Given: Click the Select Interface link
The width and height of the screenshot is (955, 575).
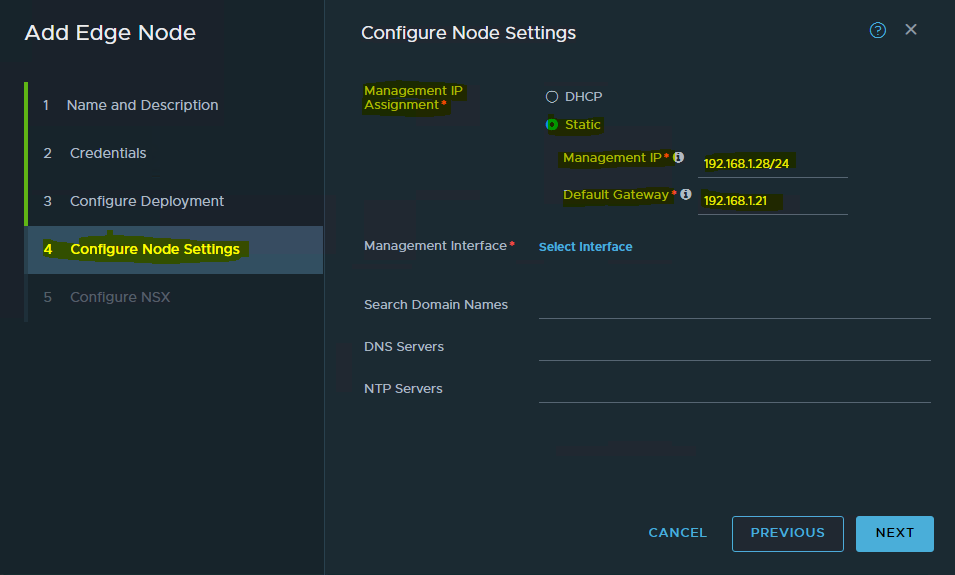Looking at the screenshot, I should pyautogui.click(x=585, y=247).
